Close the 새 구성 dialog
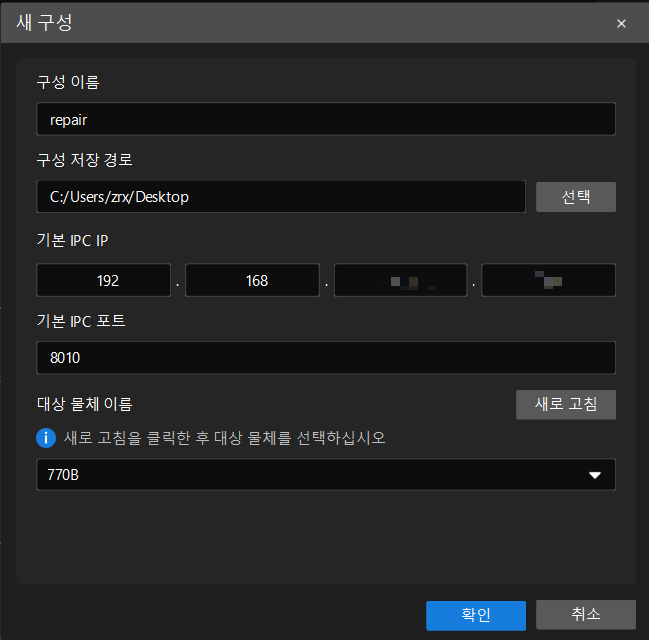 click(621, 24)
